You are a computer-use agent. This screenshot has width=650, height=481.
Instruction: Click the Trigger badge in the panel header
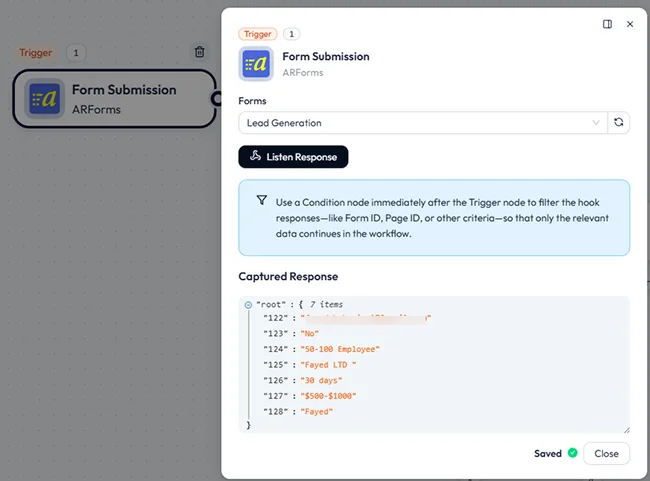256,34
